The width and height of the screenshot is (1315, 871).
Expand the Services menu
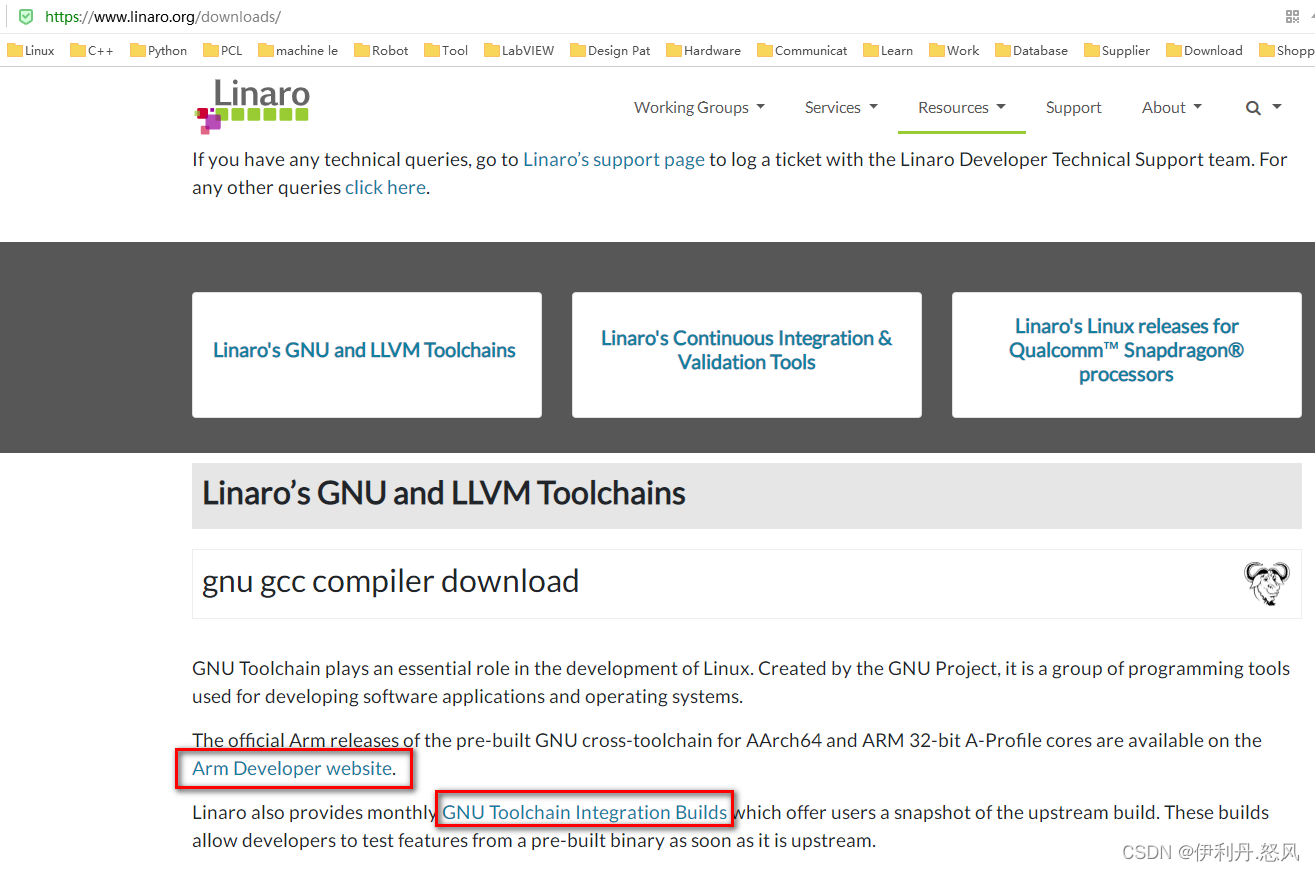pos(841,108)
